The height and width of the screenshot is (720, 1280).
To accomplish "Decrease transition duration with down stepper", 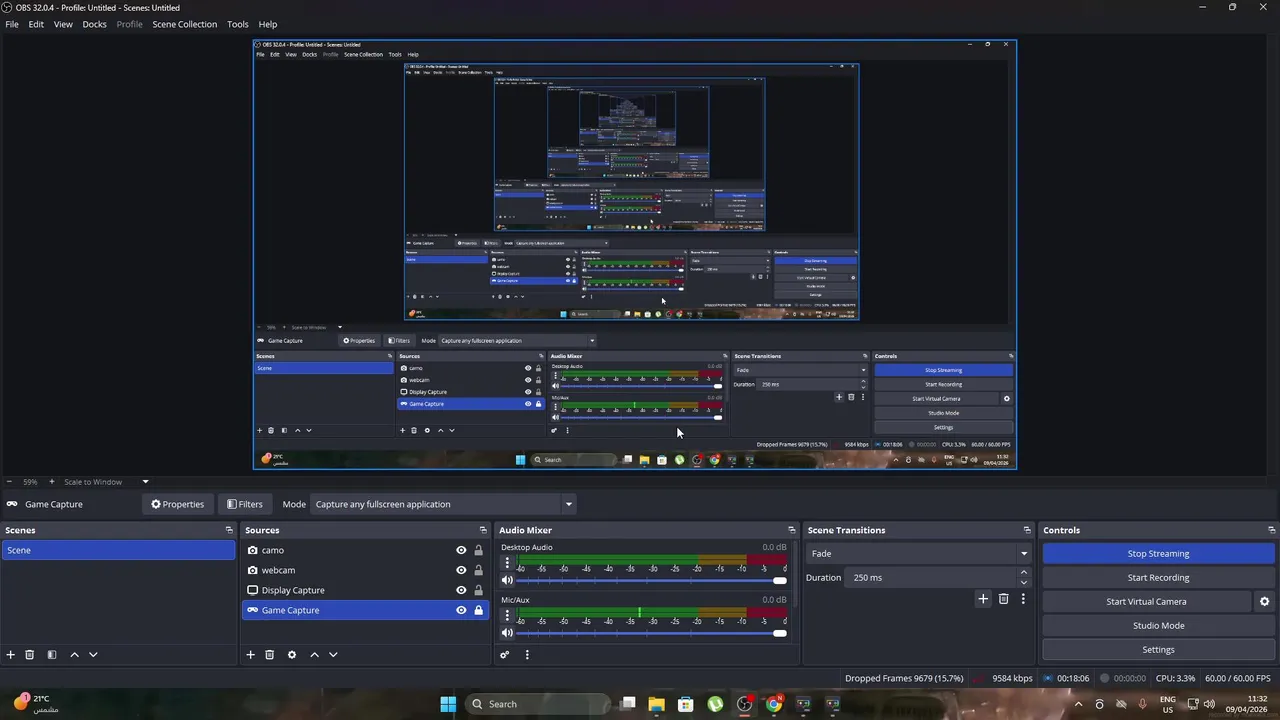I will point(1024,582).
